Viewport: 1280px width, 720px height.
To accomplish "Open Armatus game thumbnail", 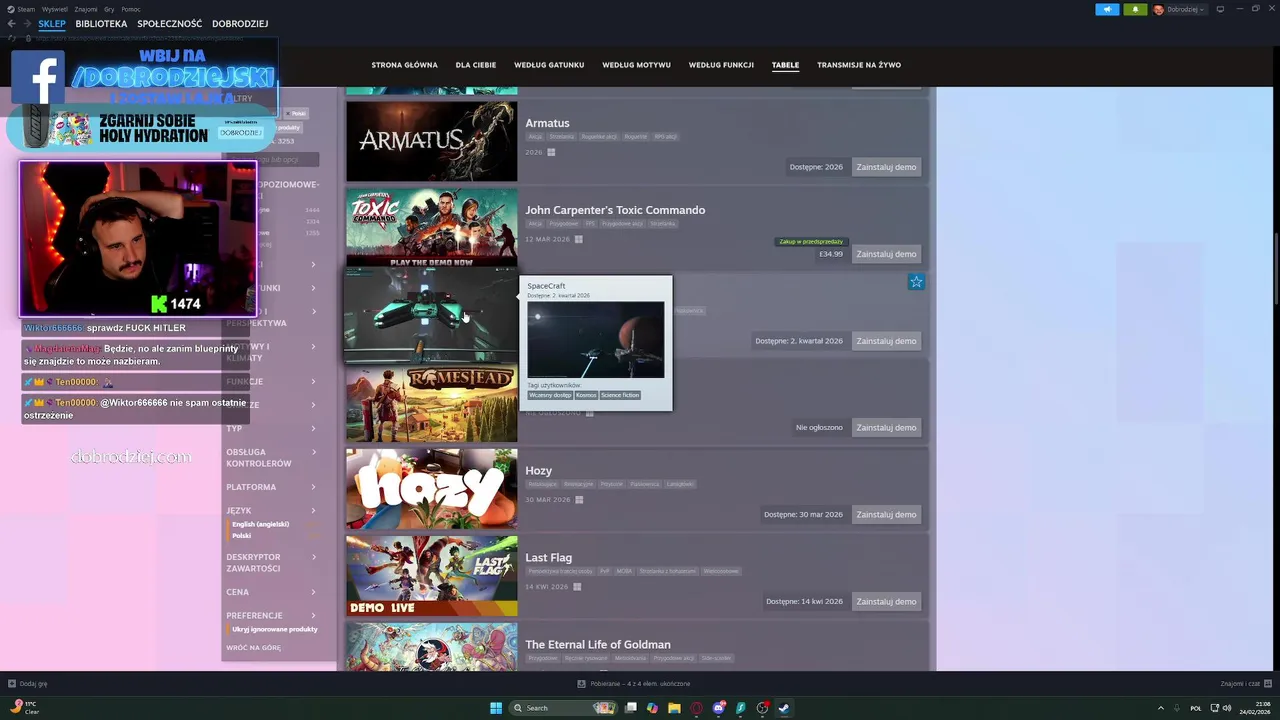I will point(432,141).
